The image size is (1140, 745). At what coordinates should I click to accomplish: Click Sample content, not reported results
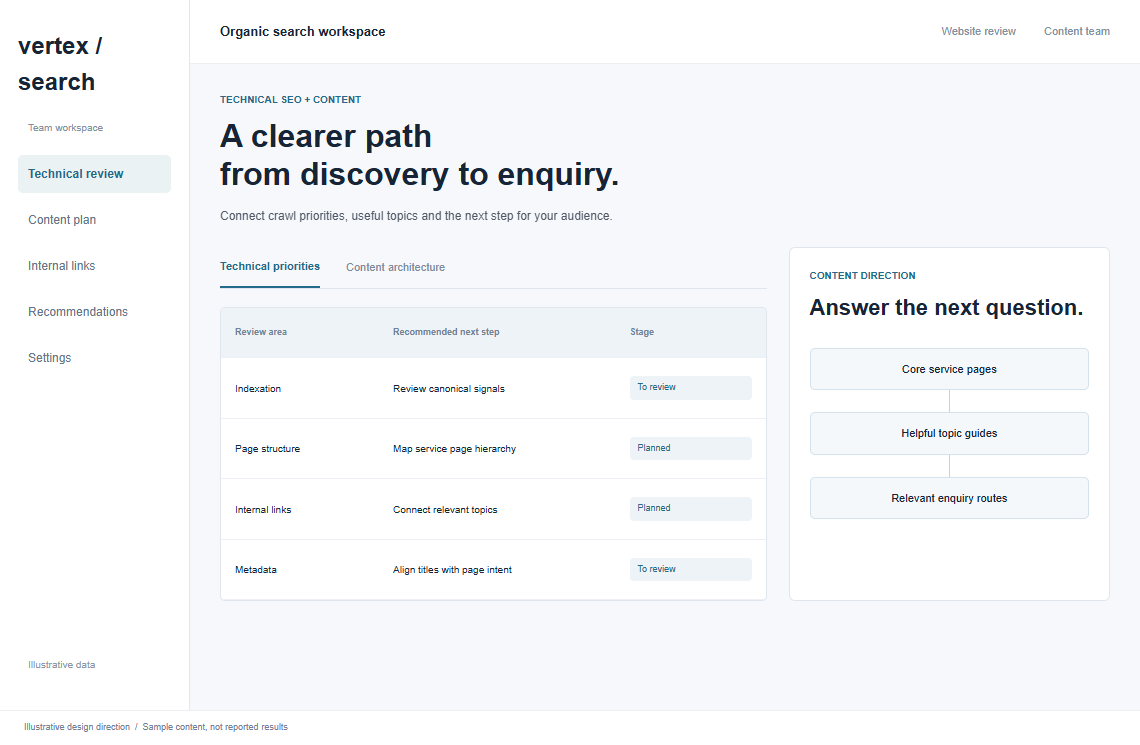[215, 727]
